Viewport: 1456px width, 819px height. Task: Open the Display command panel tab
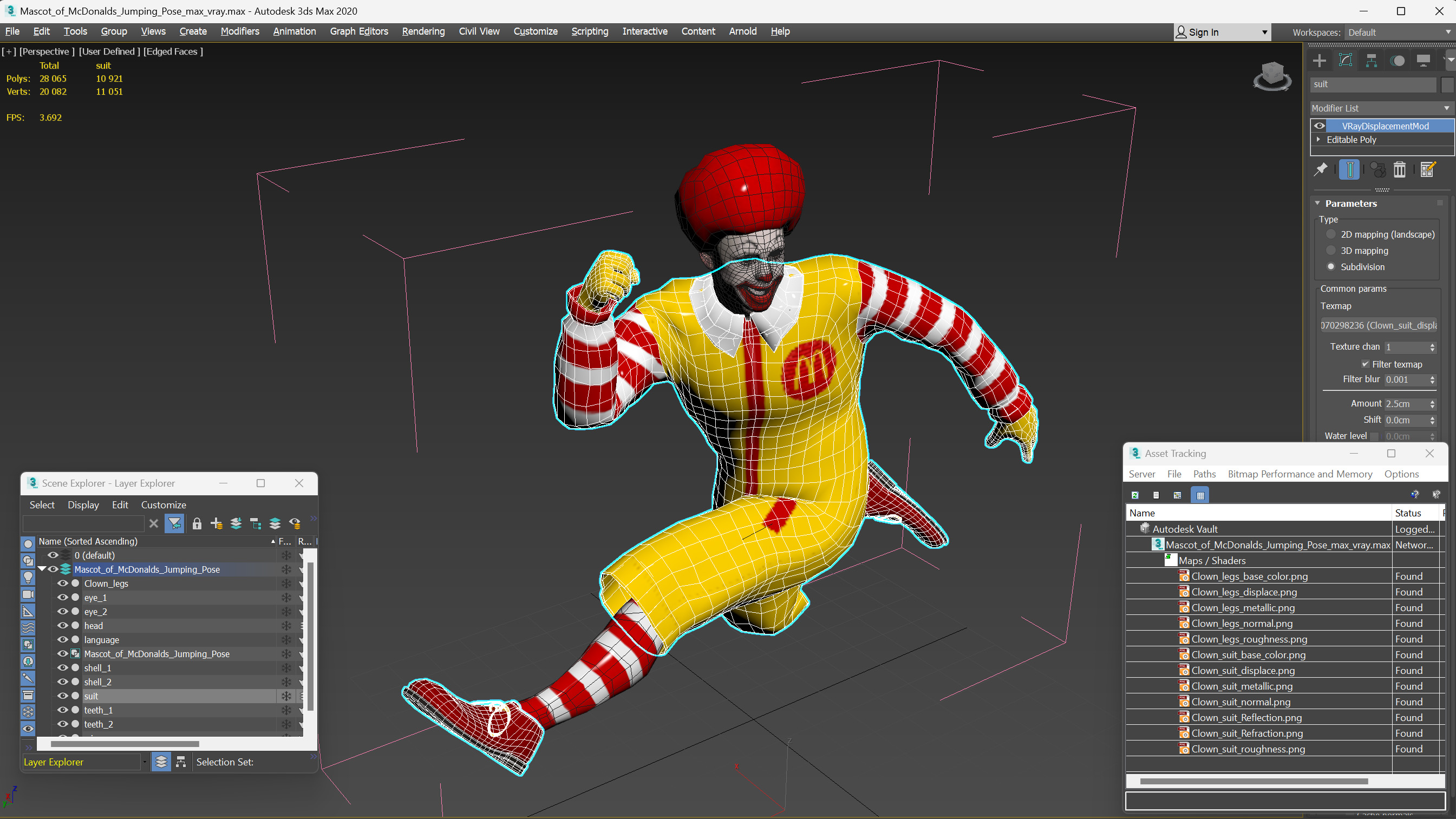click(1423, 61)
